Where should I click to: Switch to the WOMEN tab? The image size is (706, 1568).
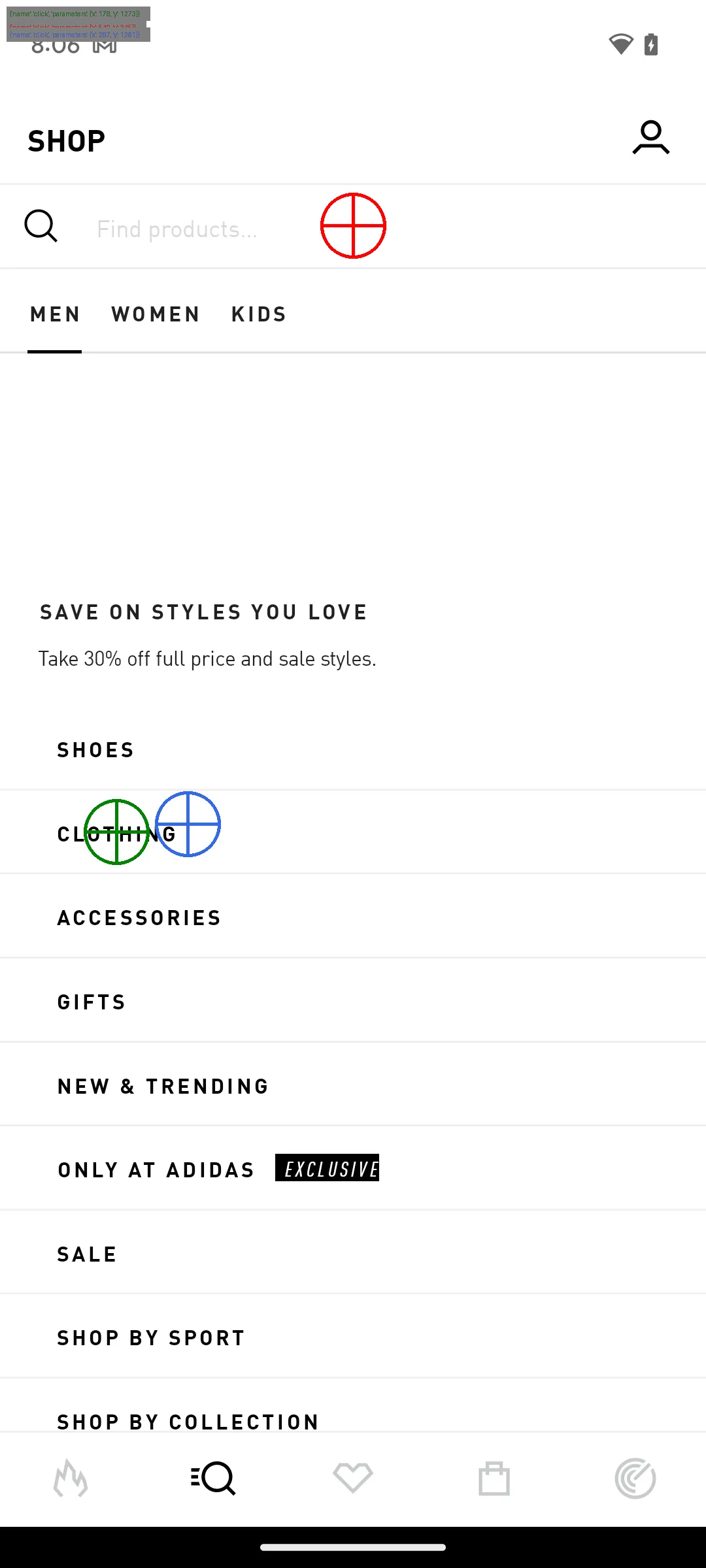(x=156, y=314)
